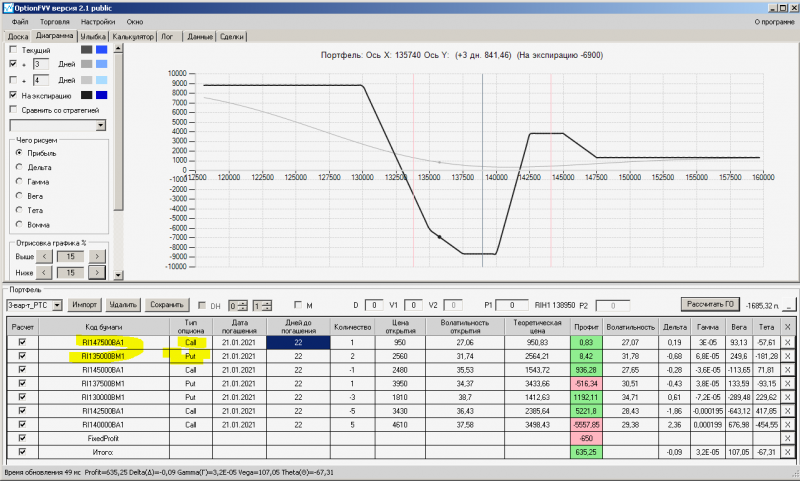Select the Тета radio button

pyautogui.click(x=19, y=210)
